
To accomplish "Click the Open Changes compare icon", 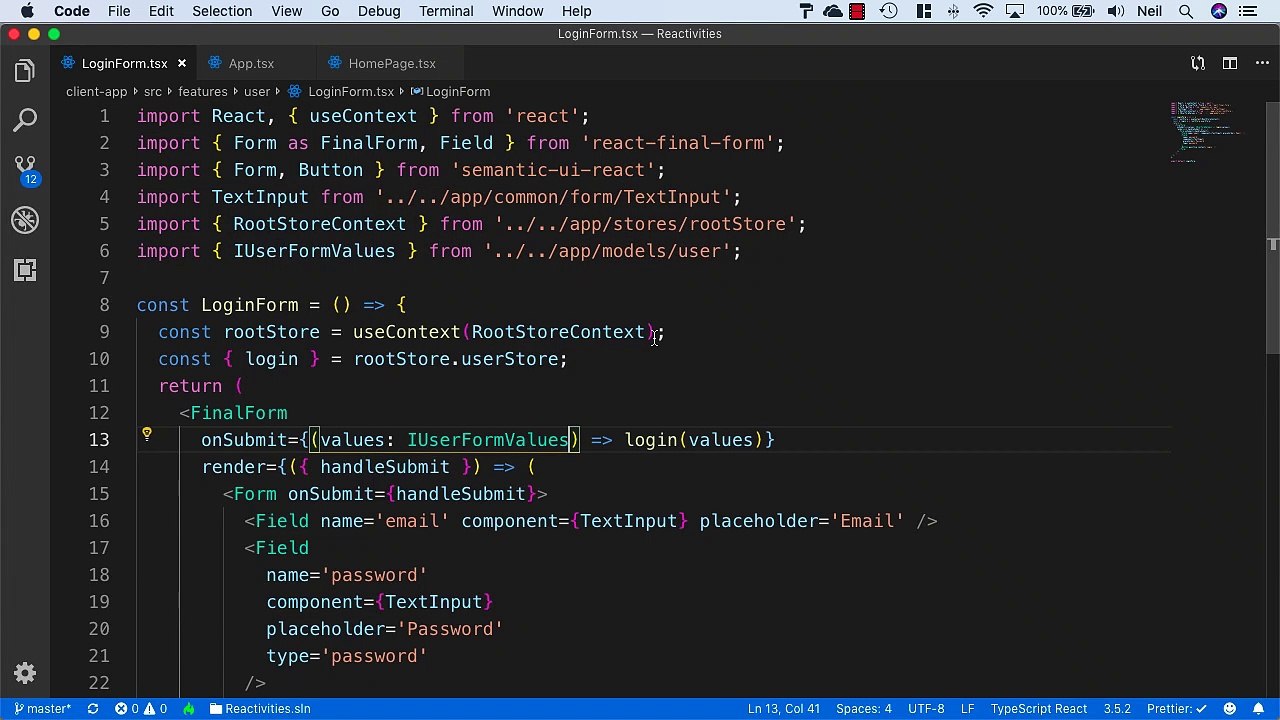I will (x=1198, y=63).
